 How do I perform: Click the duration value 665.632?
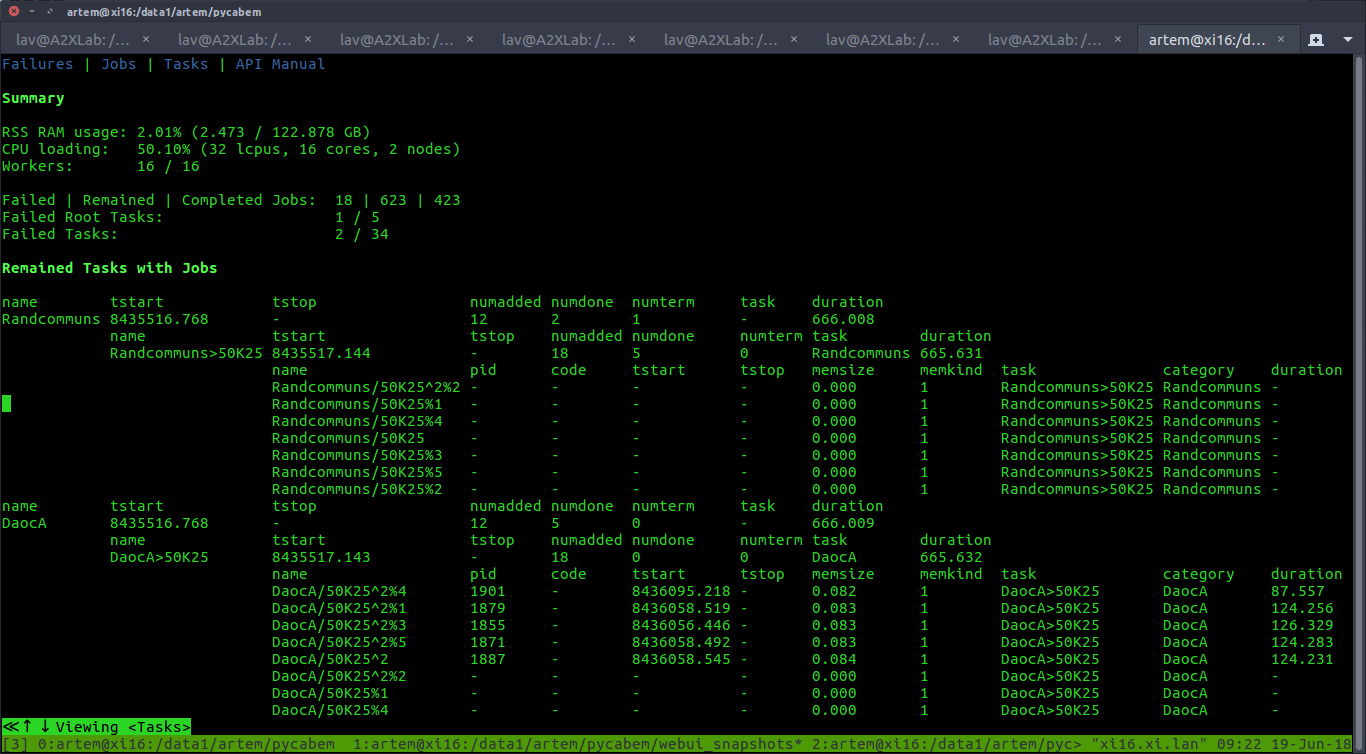point(951,557)
